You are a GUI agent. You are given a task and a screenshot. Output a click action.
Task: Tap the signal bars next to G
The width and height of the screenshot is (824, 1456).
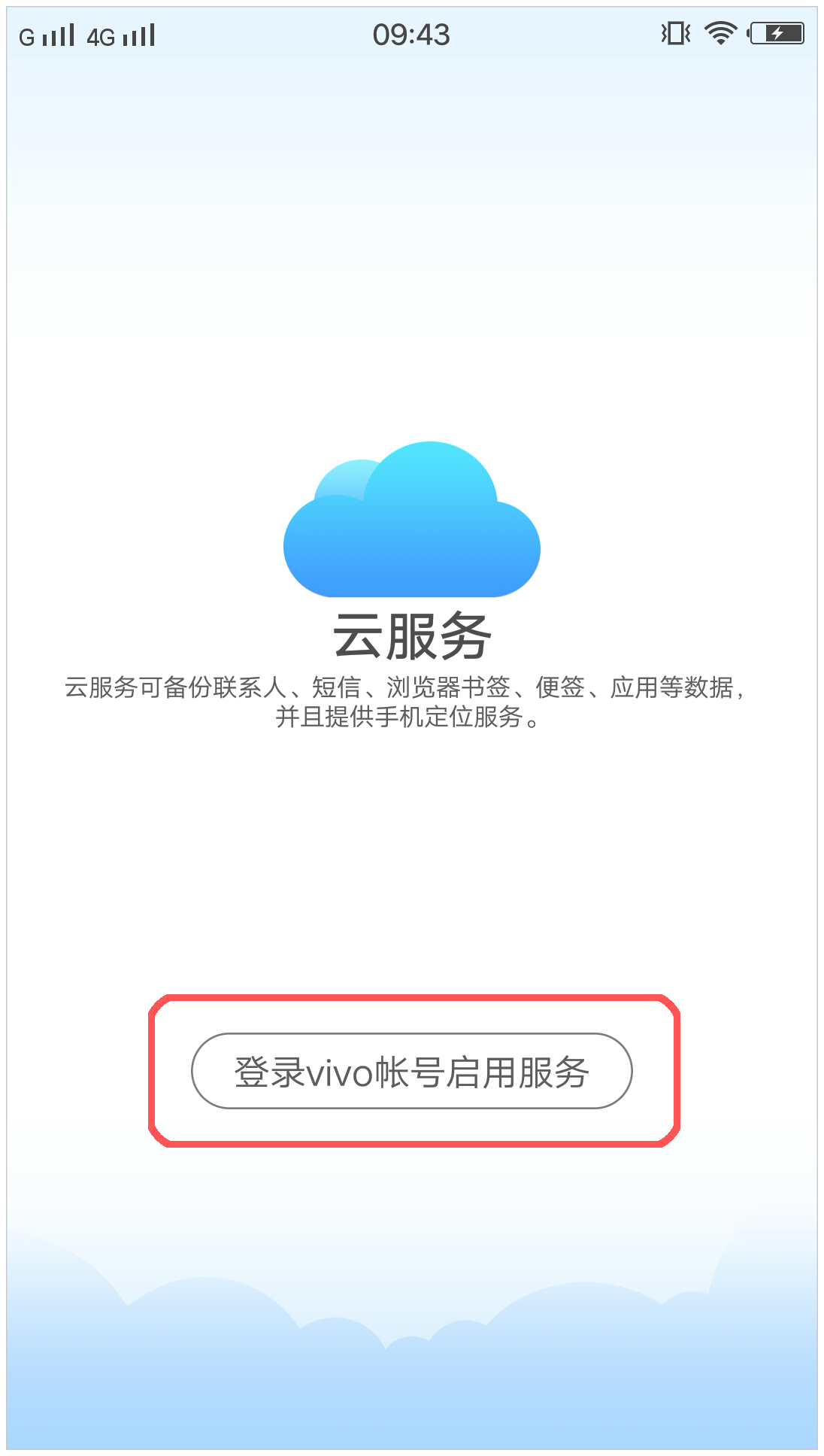click(58, 35)
